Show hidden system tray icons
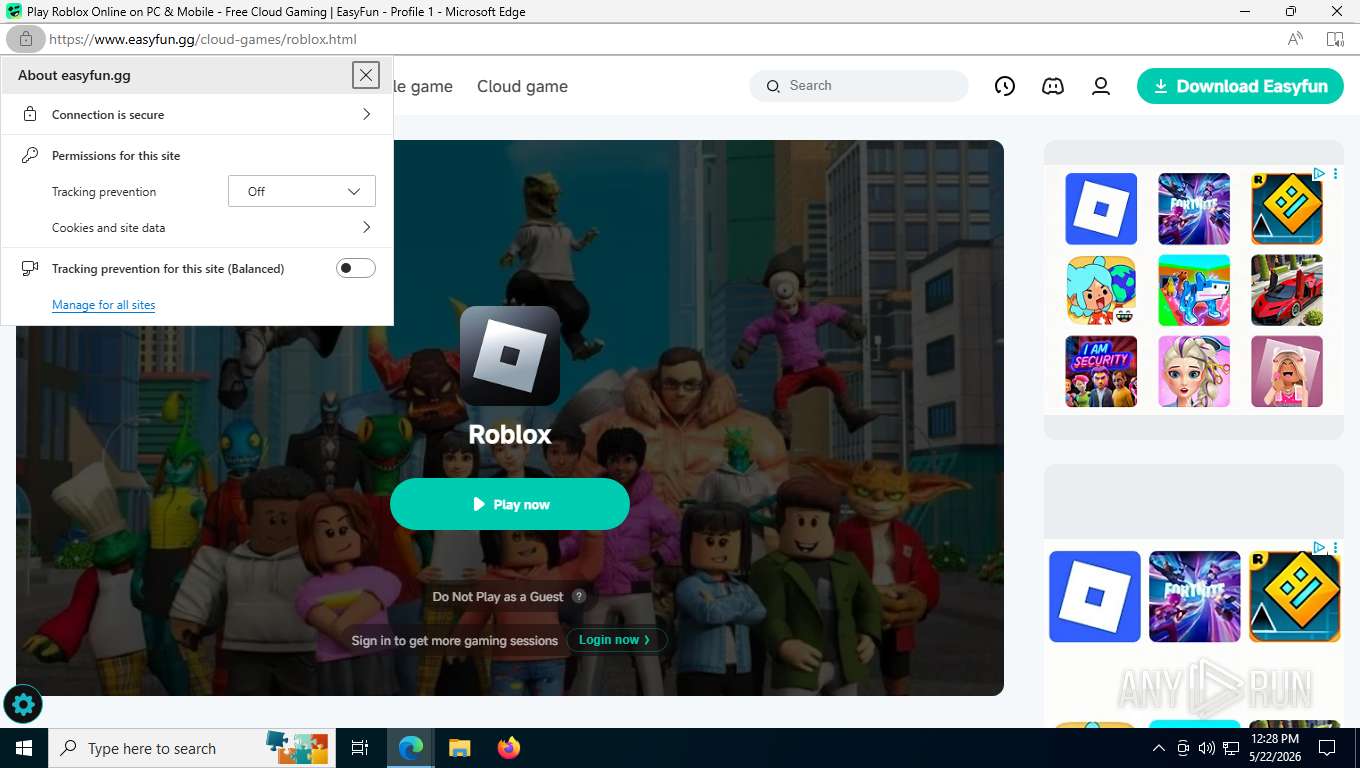The height and width of the screenshot is (768, 1360). (x=1159, y=748)
